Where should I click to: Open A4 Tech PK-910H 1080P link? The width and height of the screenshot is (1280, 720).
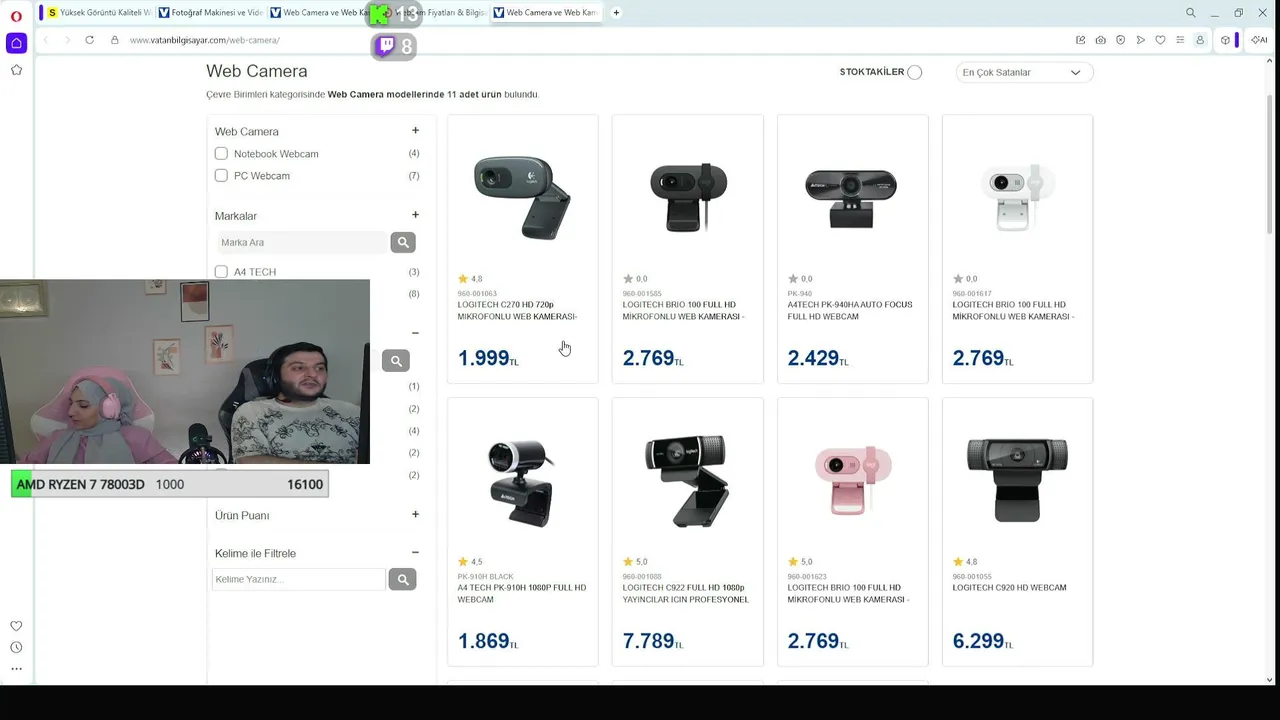pos(522,594)
